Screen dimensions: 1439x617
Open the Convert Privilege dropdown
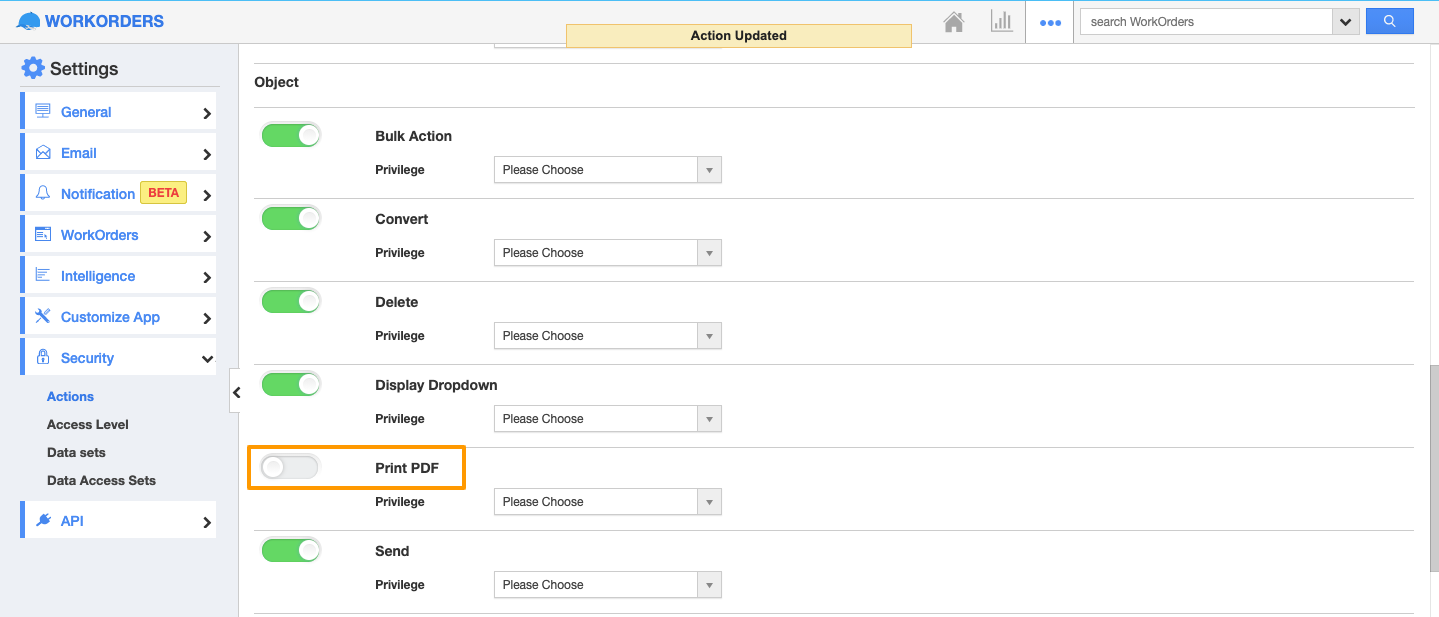click(x=607, y=253)
